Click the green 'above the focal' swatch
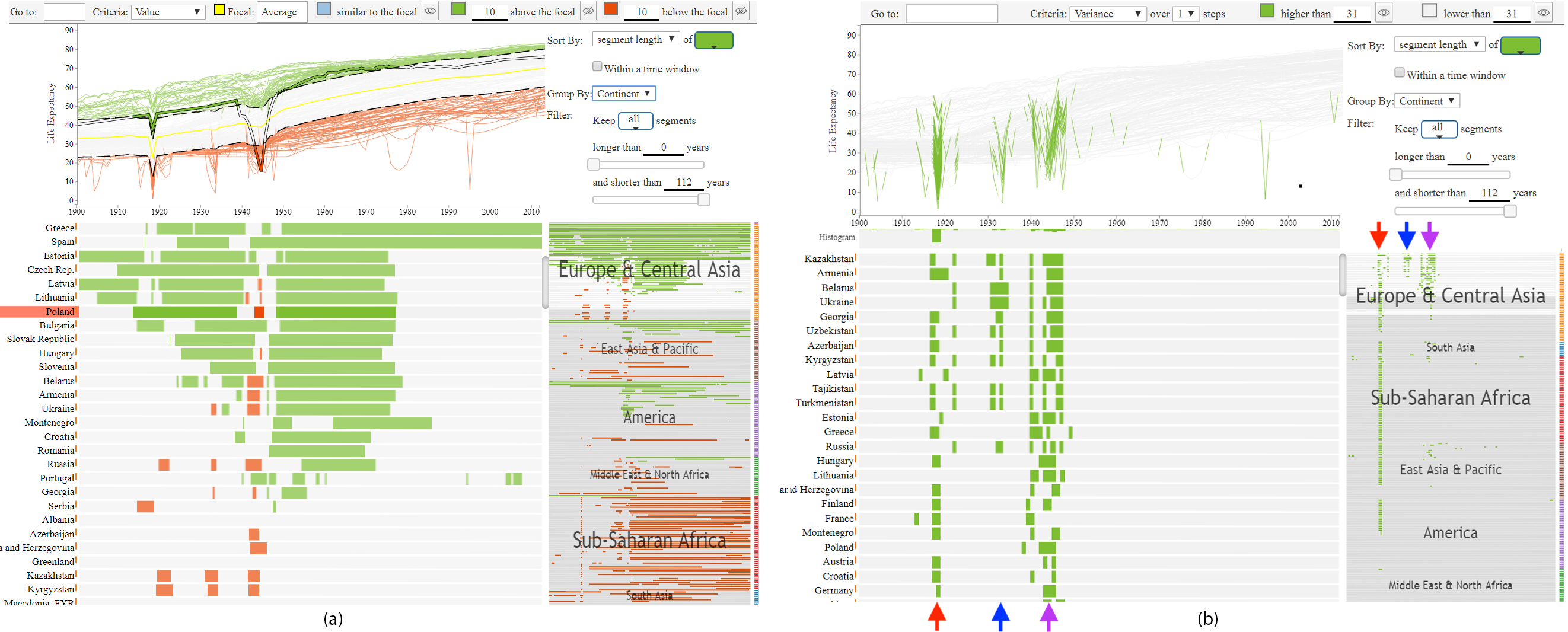Image resolution: width=1568 pixels, height=632 pixels. (x=458, y=9)
